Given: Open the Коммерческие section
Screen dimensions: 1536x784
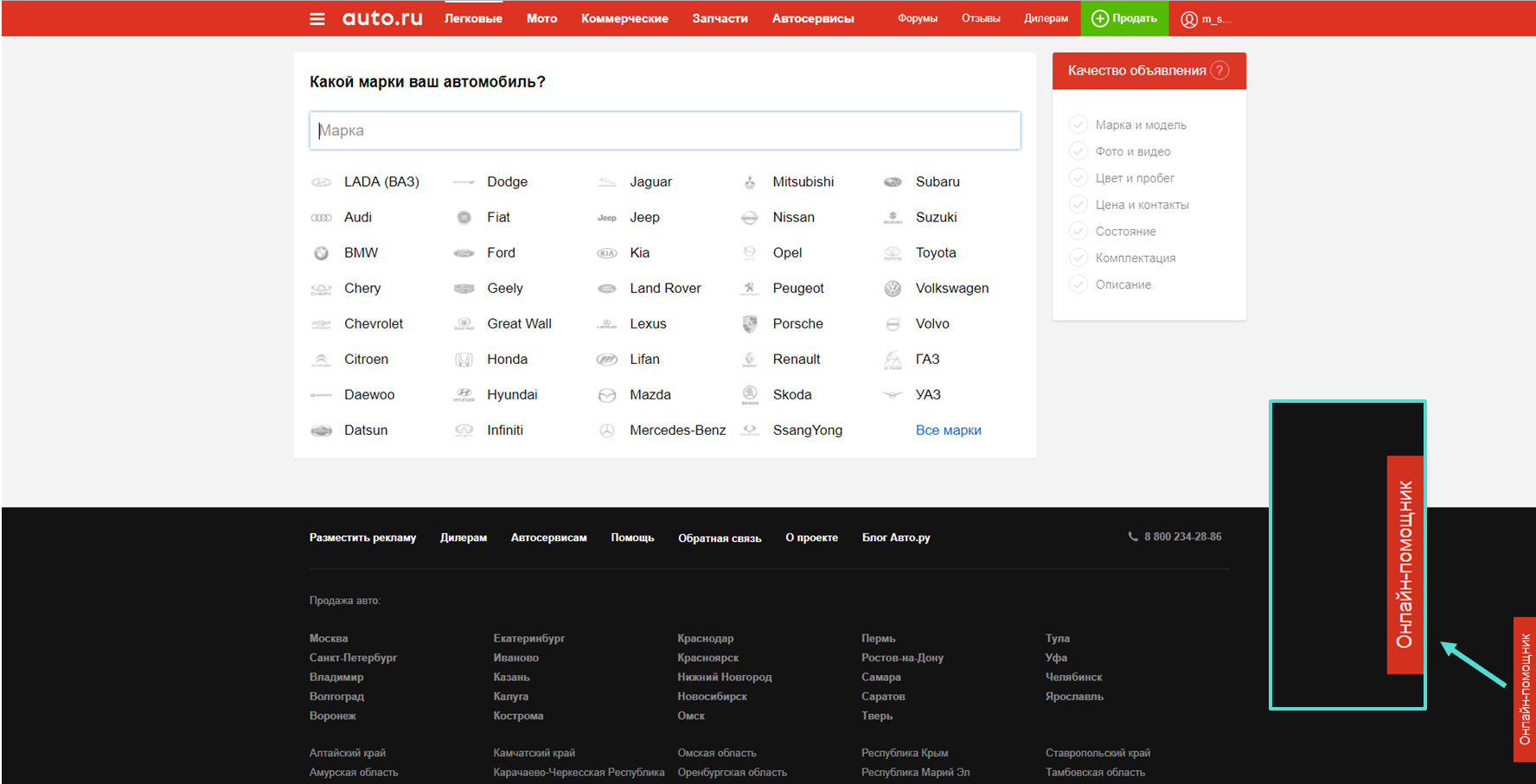Looking at the screenshot, I should 624,18.
